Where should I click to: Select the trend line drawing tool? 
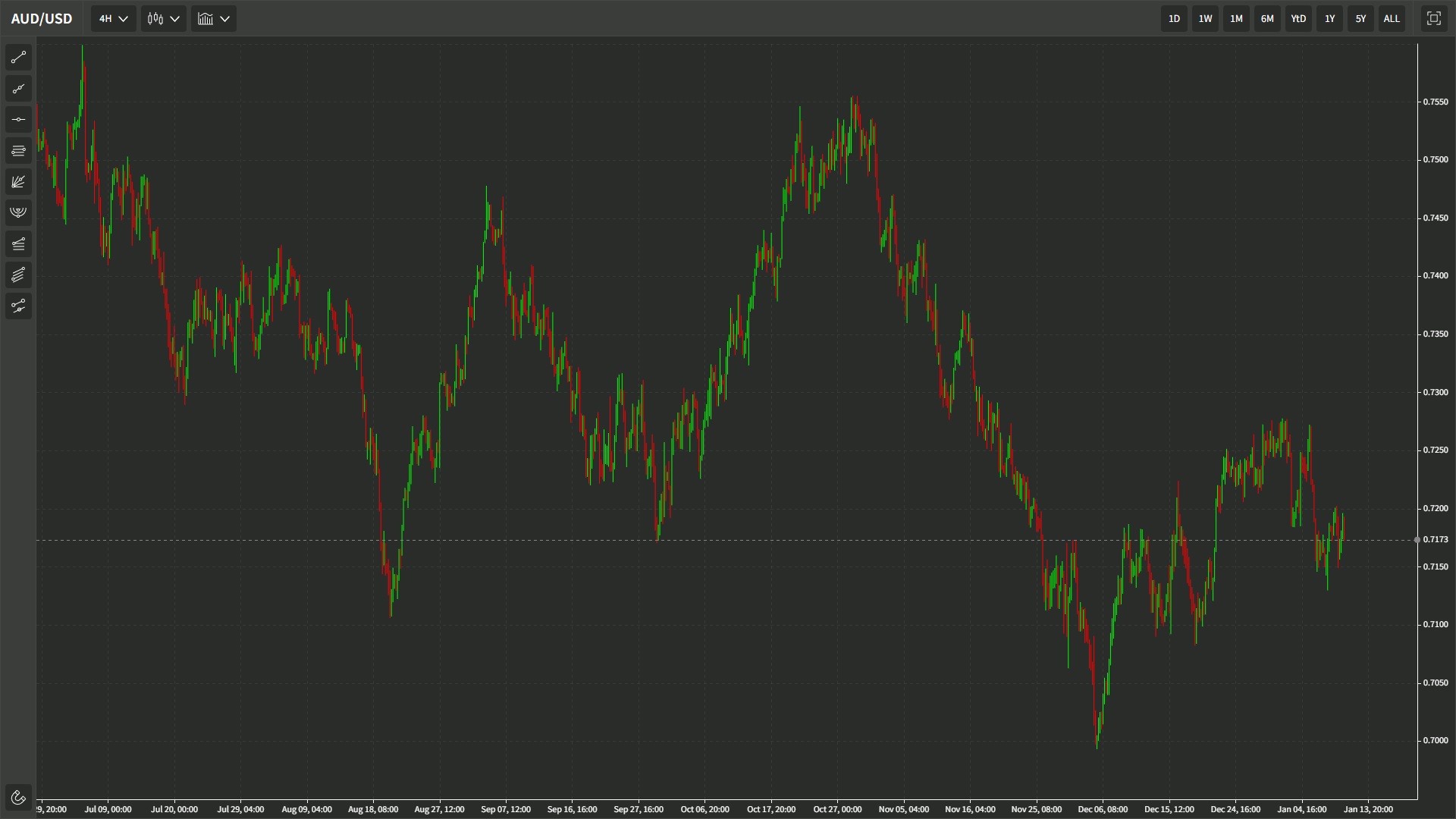click(18, 58)
